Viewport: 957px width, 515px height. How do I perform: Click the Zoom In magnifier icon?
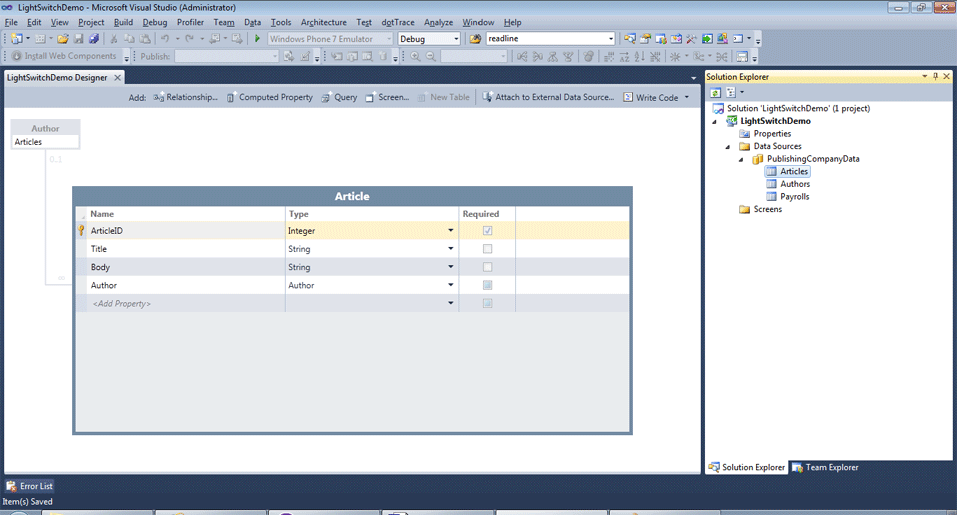click(x=415, y=56)
